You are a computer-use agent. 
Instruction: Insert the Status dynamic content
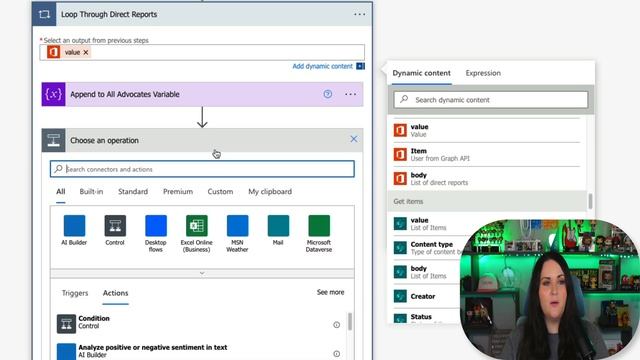[x=427, y=317]
